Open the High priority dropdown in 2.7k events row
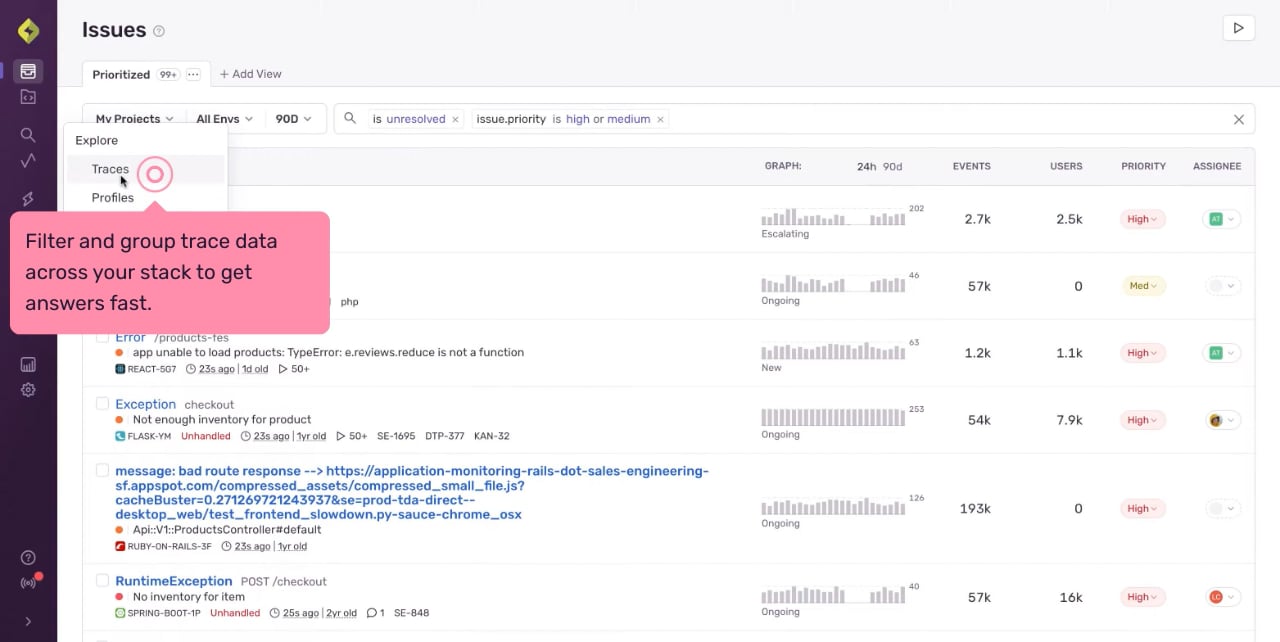This screenshot has height=642, width=1280. [x=1142, y=219]
